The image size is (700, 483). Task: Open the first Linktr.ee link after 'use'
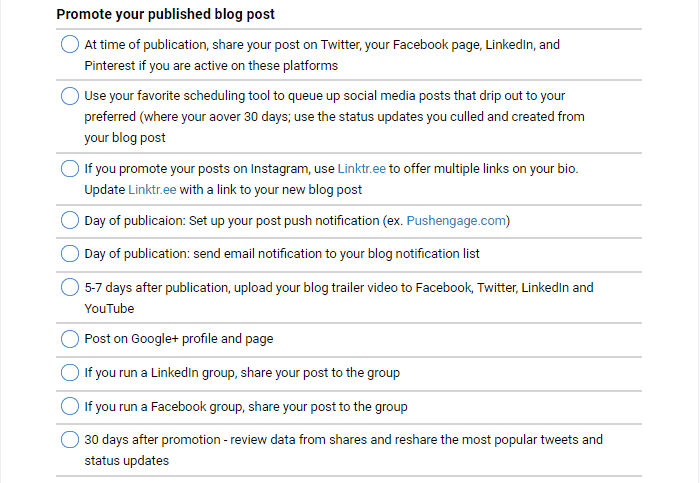click(362, 169)
